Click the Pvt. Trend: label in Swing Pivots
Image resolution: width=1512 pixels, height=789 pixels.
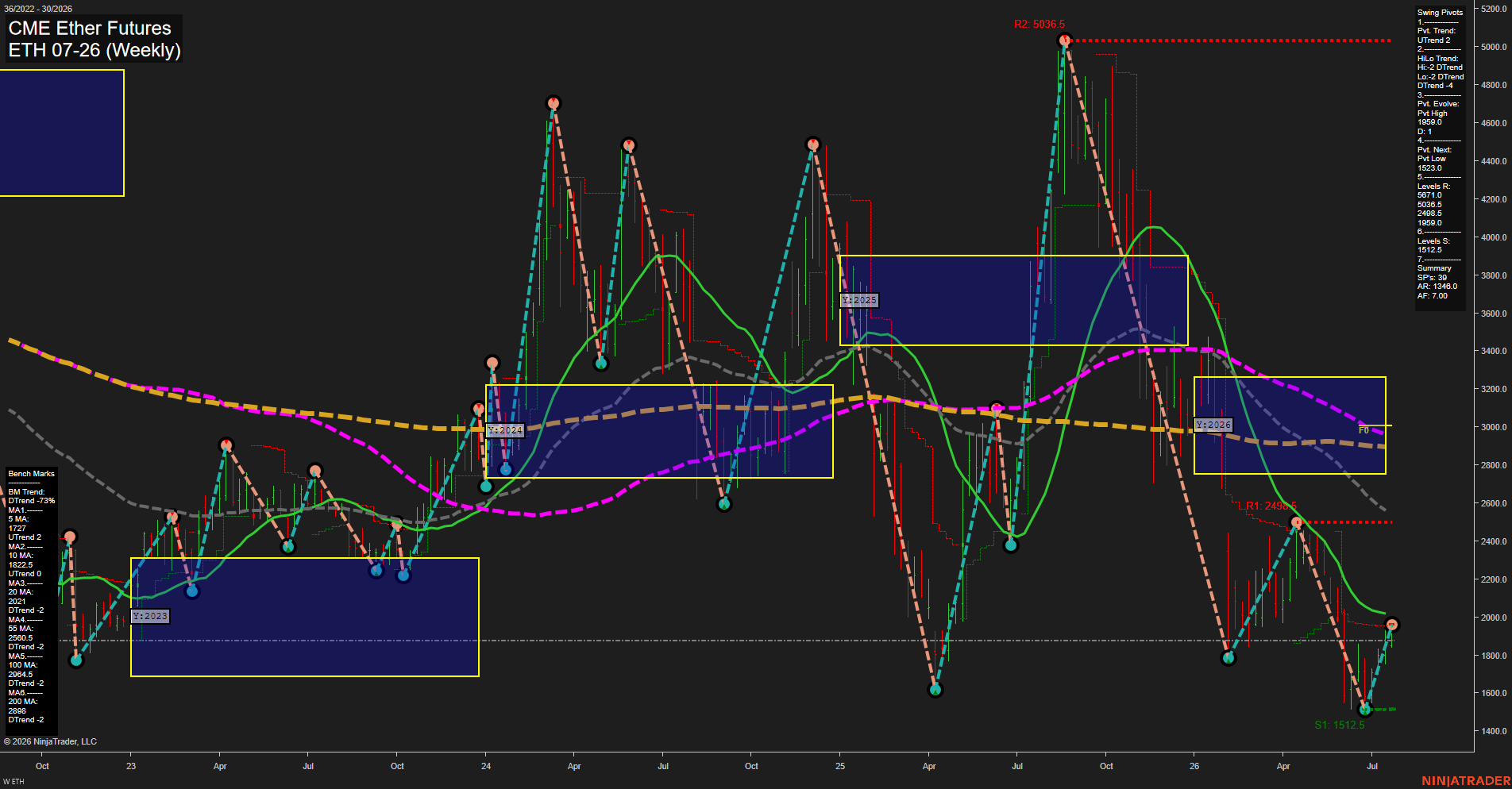coord(1437,31)
